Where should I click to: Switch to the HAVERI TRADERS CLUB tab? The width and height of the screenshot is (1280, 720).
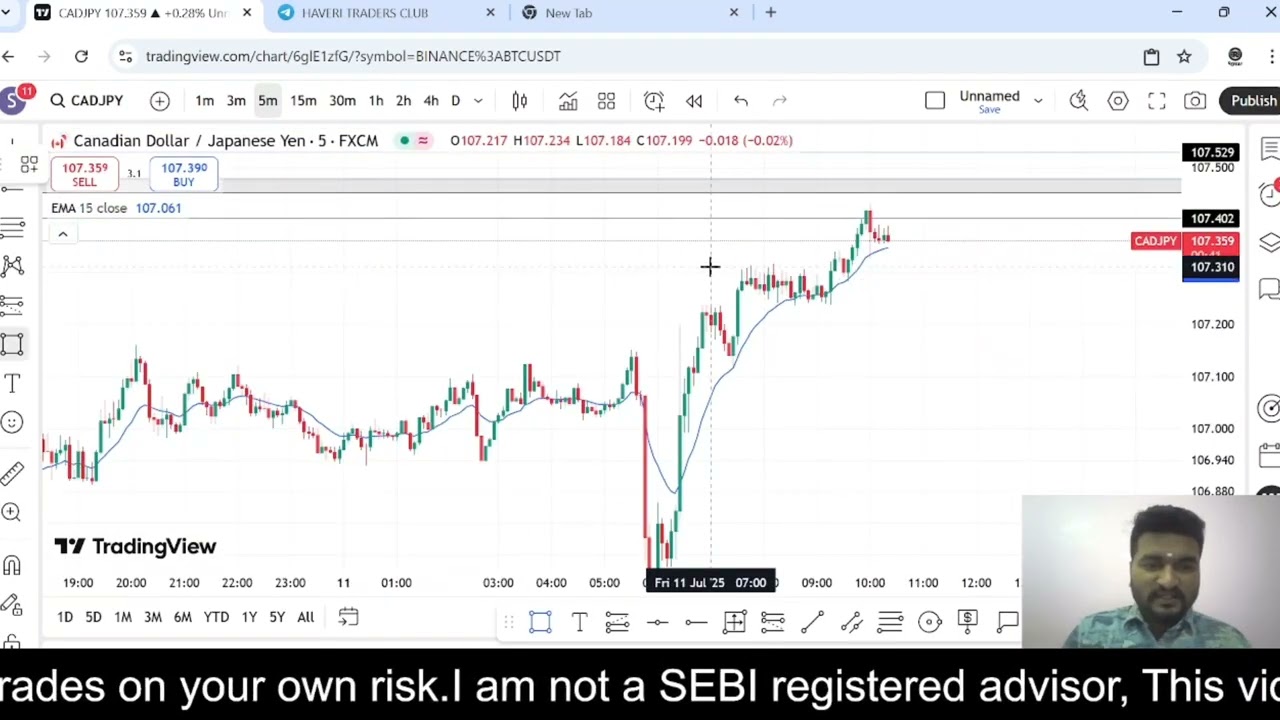pyautogui.click(x=364, y=13)
